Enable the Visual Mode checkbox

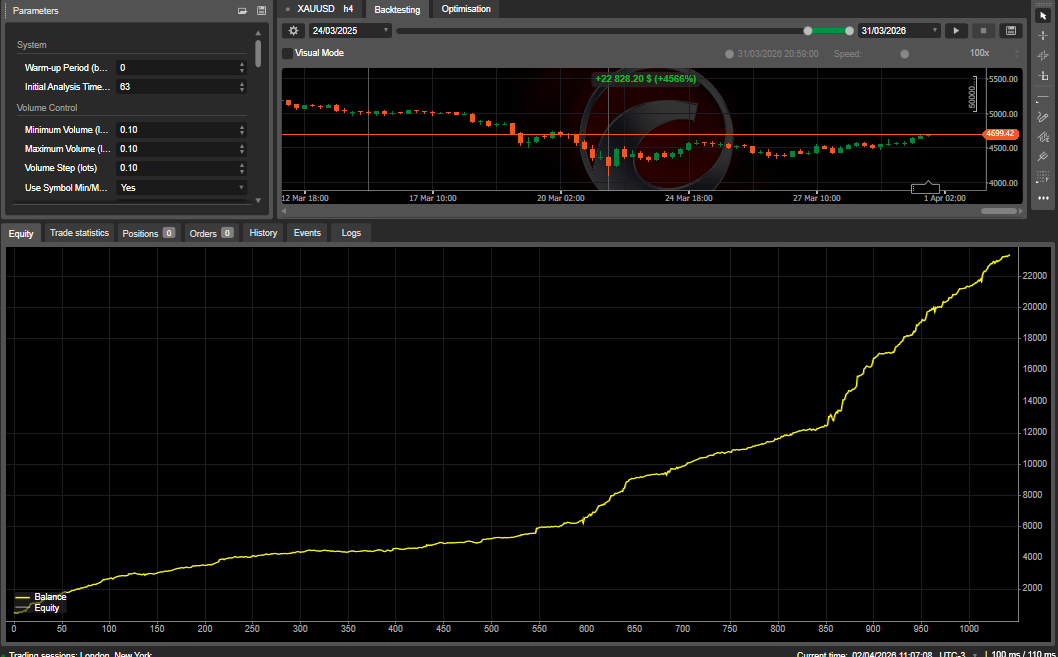click(288, 53)
